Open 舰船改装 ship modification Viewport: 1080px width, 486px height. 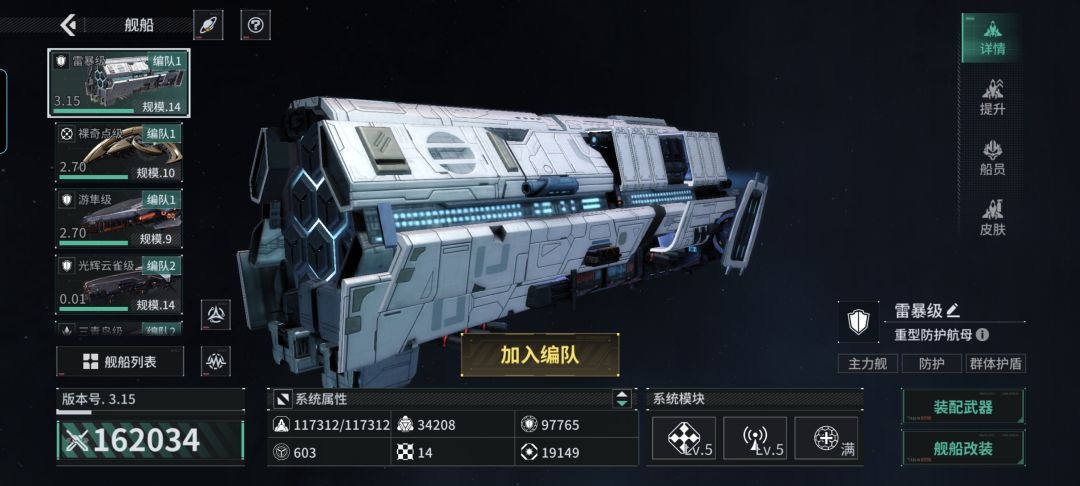(963, 448)
